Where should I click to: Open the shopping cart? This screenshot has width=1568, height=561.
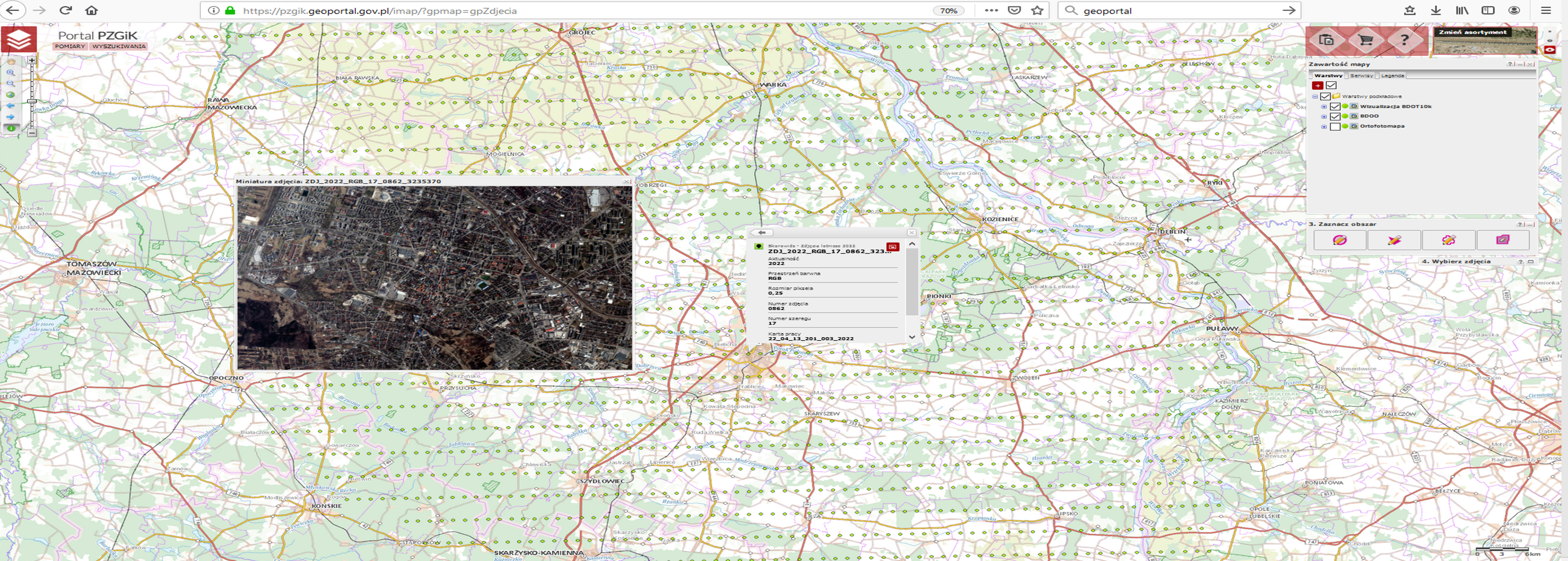click(x=1365, y=41)
